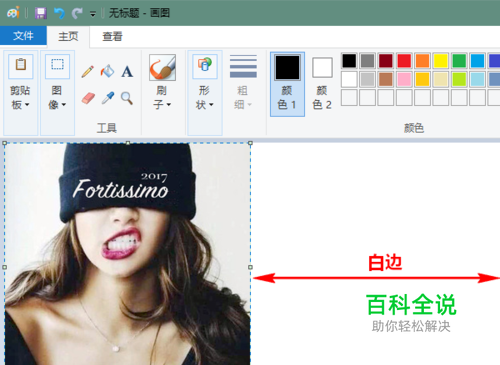Select the Fill with color bucket tool
The height and width of the screenshot is (365, 500).
click(x=107, y=71)
